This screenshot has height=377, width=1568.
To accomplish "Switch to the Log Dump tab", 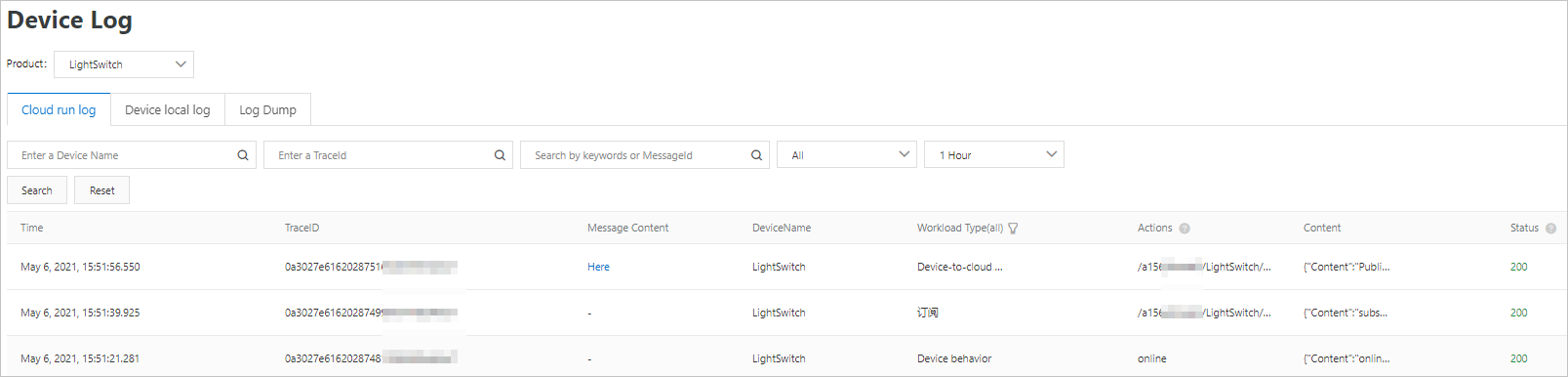I will (x=268, y=110).
